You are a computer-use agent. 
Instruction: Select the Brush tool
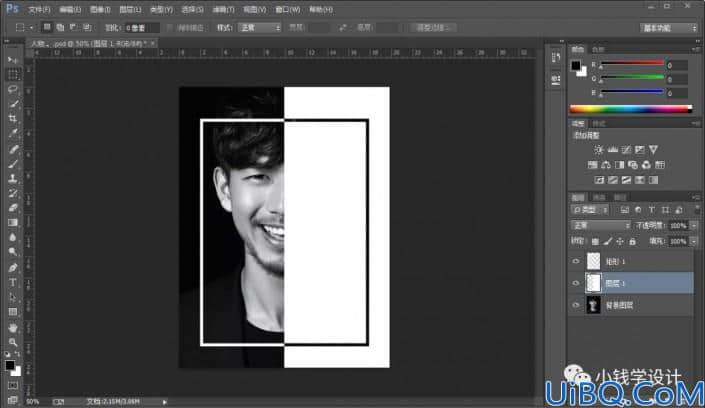pos(13,163)
